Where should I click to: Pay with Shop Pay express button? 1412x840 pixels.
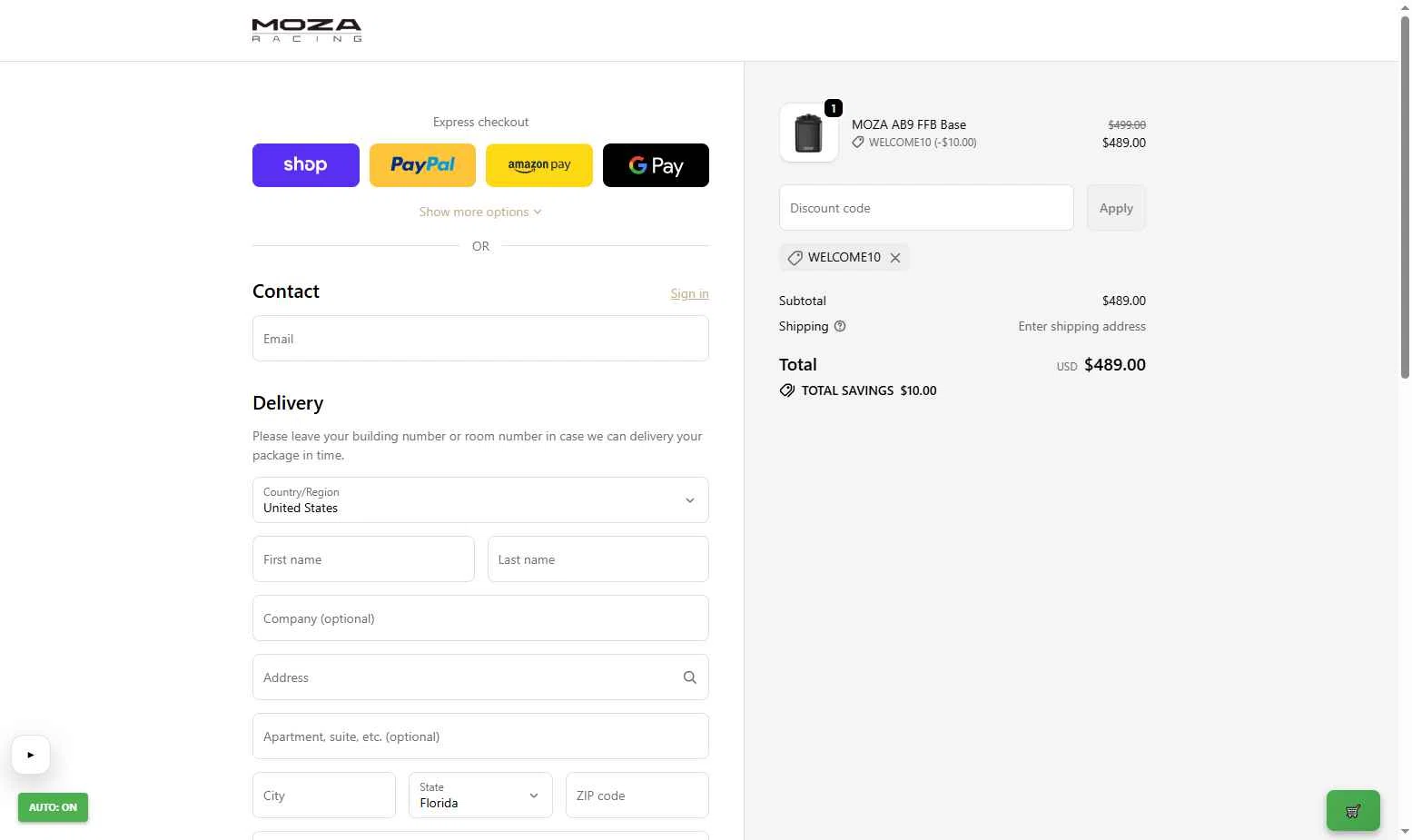coord(306,165)
